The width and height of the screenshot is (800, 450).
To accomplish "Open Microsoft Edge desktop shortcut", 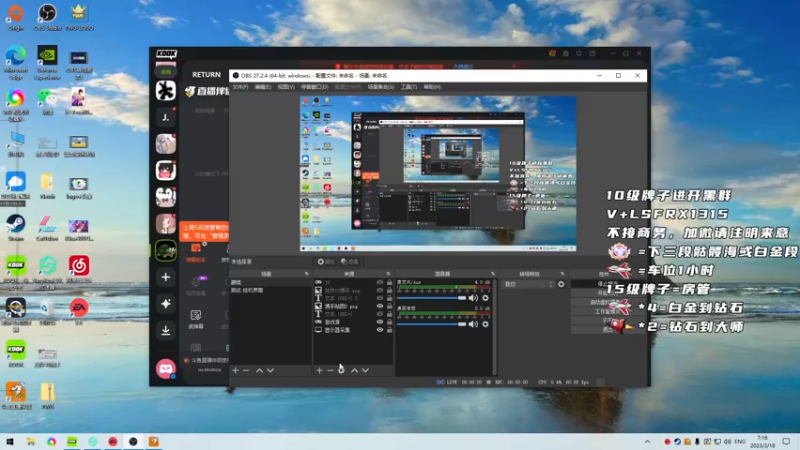I will pyautogui.click(x=16, y=63).
